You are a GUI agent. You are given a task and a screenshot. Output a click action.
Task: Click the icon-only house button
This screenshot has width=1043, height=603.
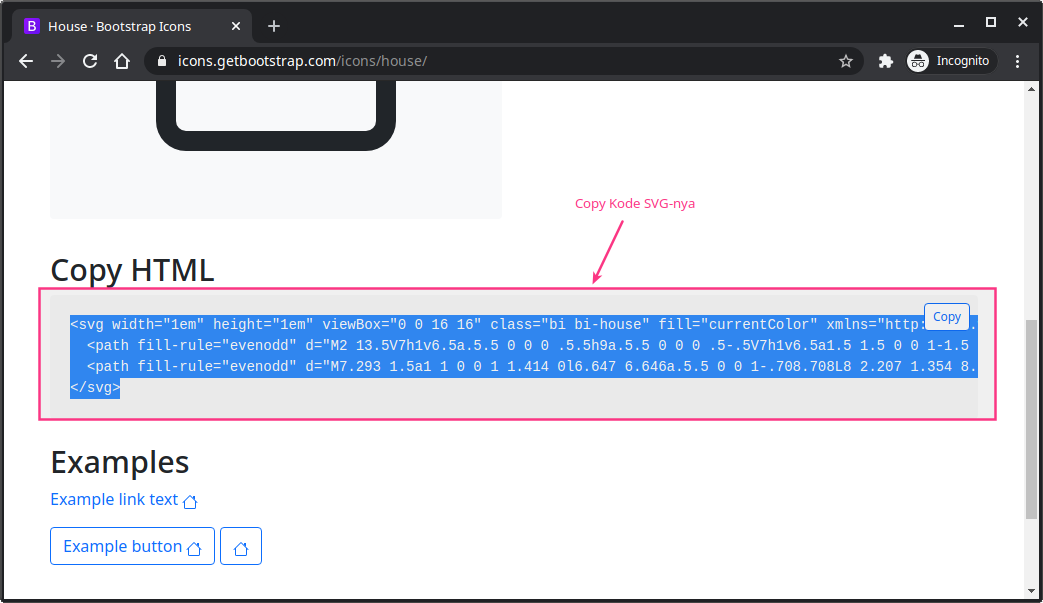(241, 546)
